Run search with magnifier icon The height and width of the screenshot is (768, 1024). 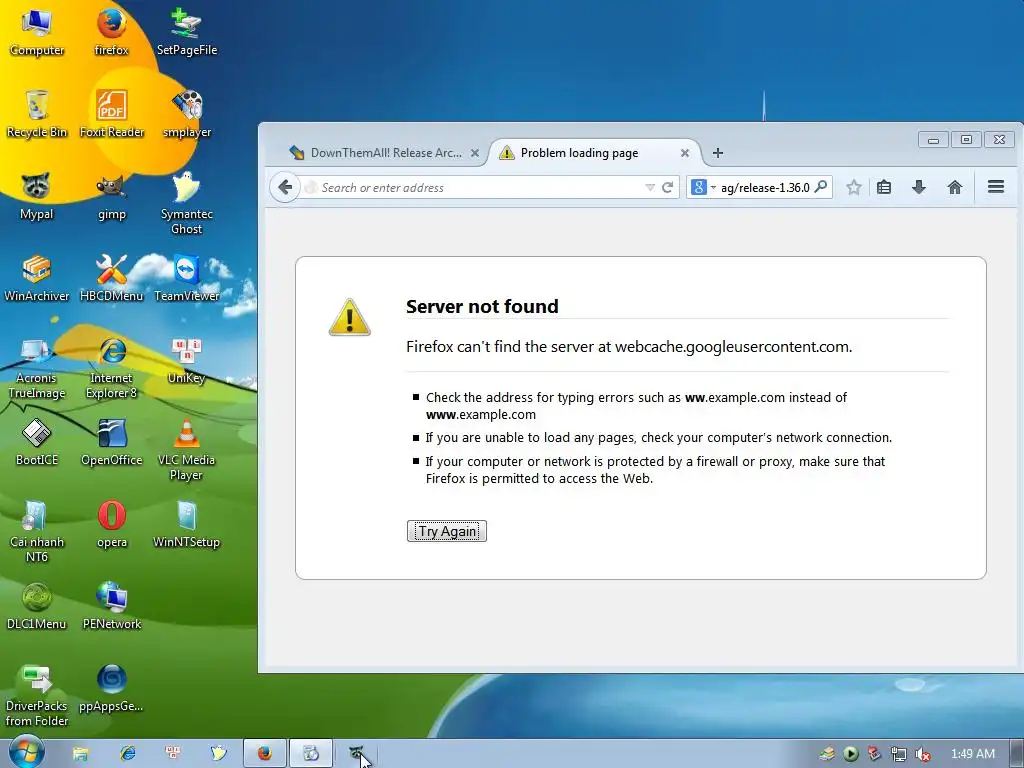[821, 187]
